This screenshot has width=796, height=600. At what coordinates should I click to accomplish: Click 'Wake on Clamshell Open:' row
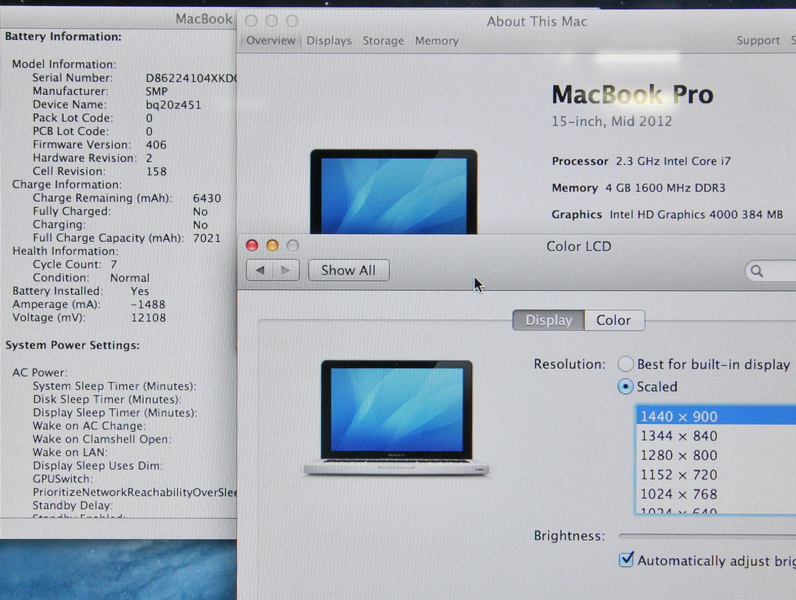pyautogui.click(x=102, y=439)
